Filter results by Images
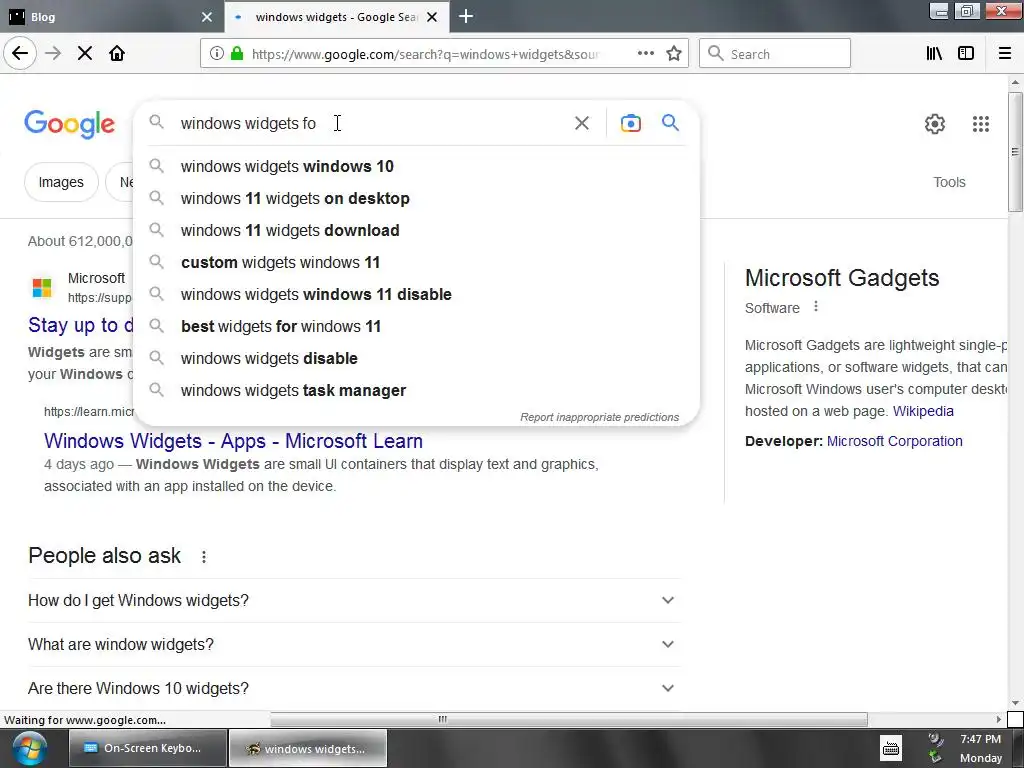This screenshot has width=1024, height=768. 61,182
